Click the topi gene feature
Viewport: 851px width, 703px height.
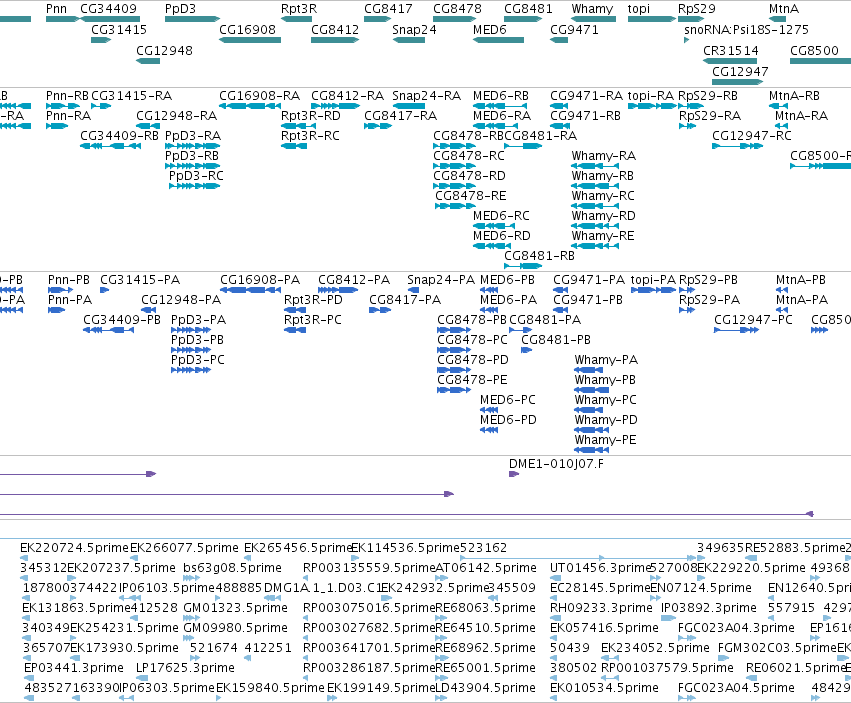(652, 19)
